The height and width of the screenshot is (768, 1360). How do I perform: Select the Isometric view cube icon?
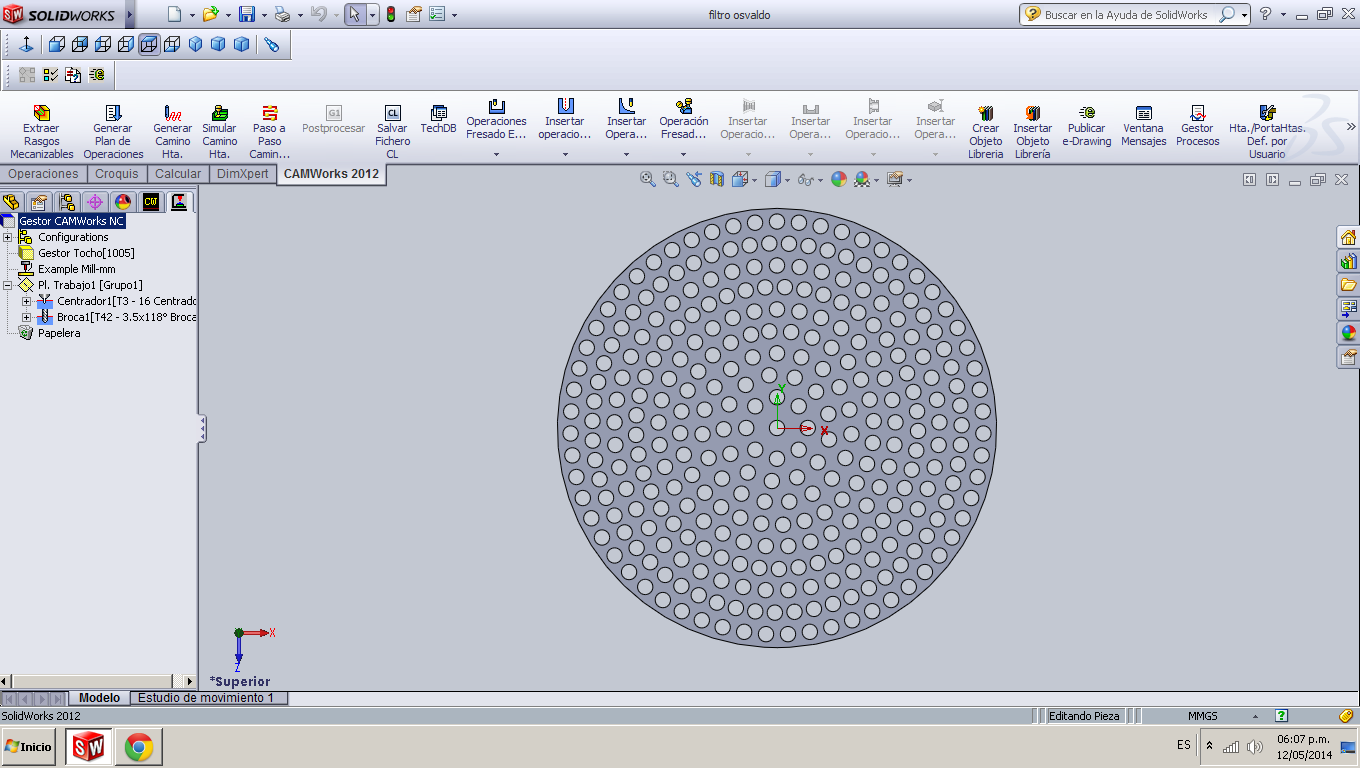[x=195, y=45]
